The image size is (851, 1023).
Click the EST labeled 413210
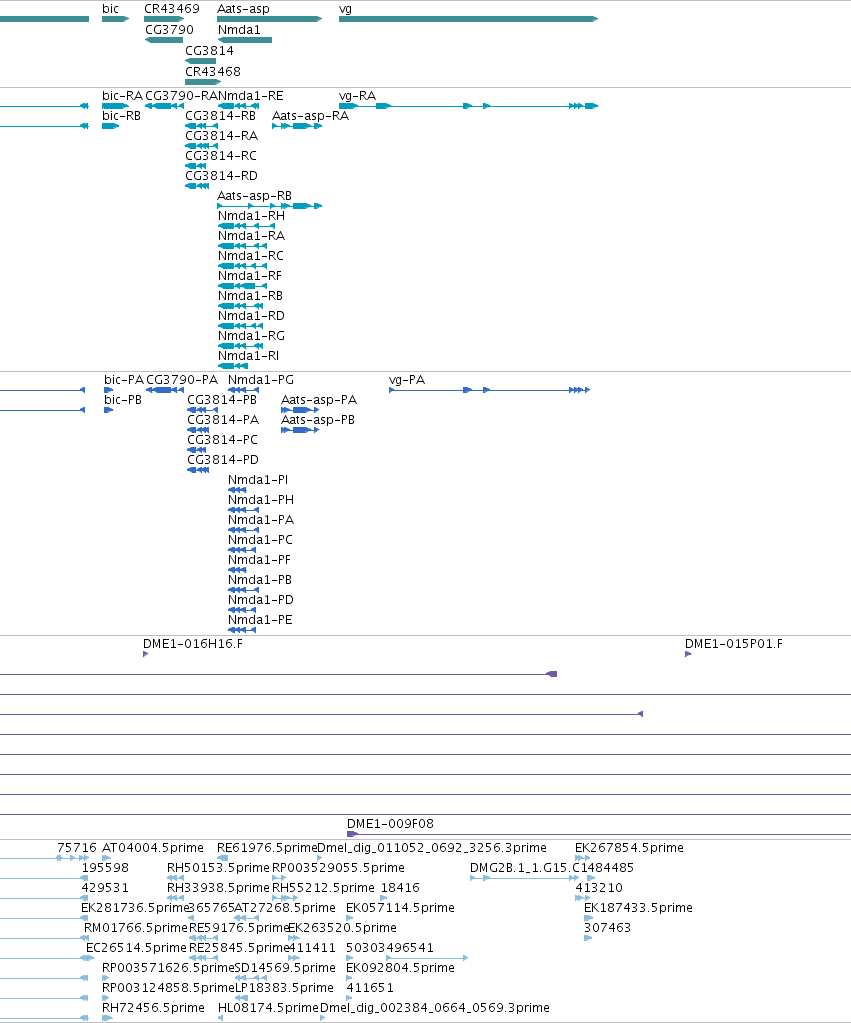point(599,888)
